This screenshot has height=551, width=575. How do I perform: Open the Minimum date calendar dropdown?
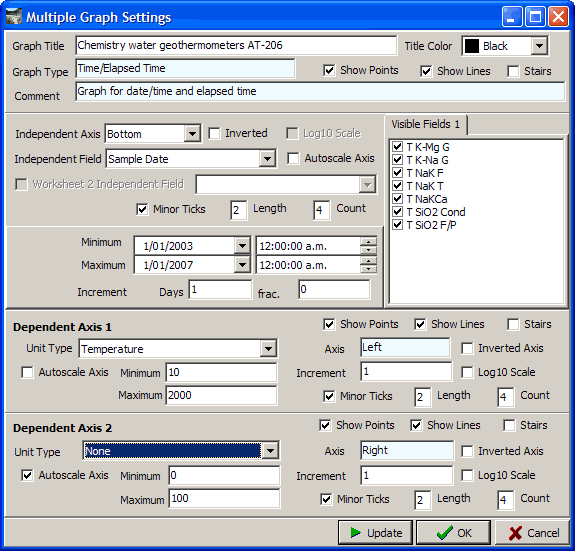[242, 246]
